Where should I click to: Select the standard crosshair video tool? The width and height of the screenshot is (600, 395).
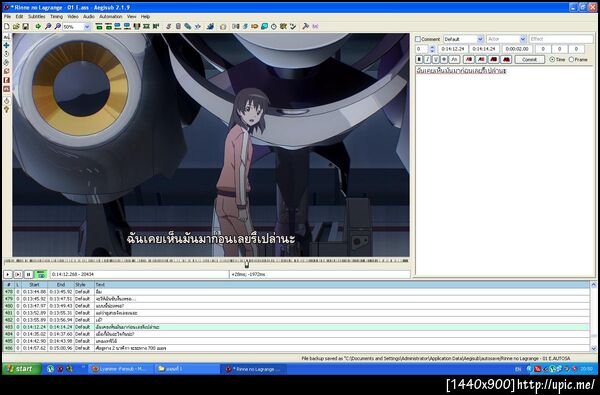pos(7,37)
